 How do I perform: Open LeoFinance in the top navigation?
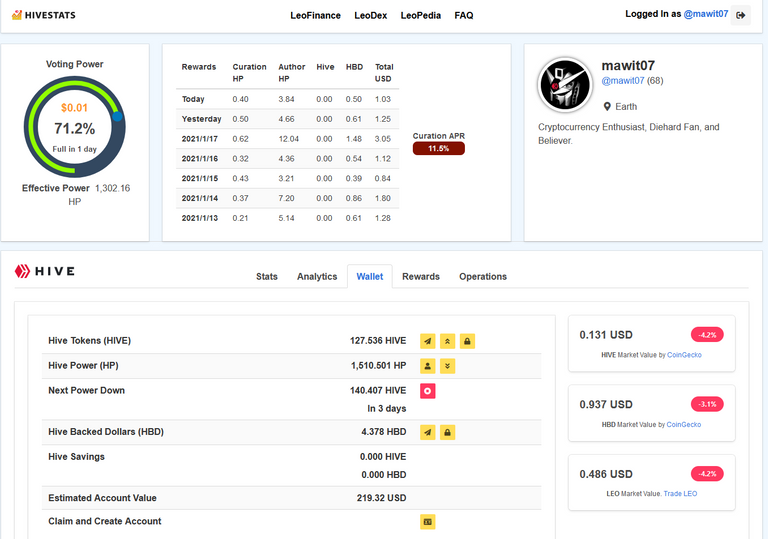tap(315, 15)
